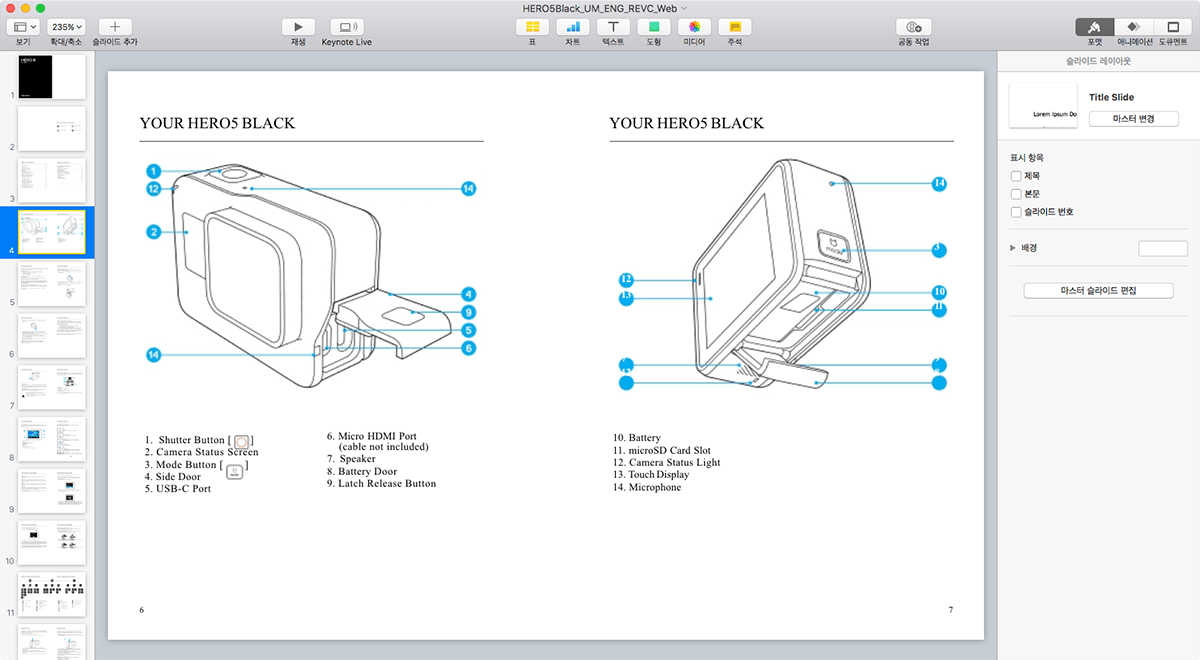
Task: Select slide 11 thumbnail in navigator
Action: point(52,595)
